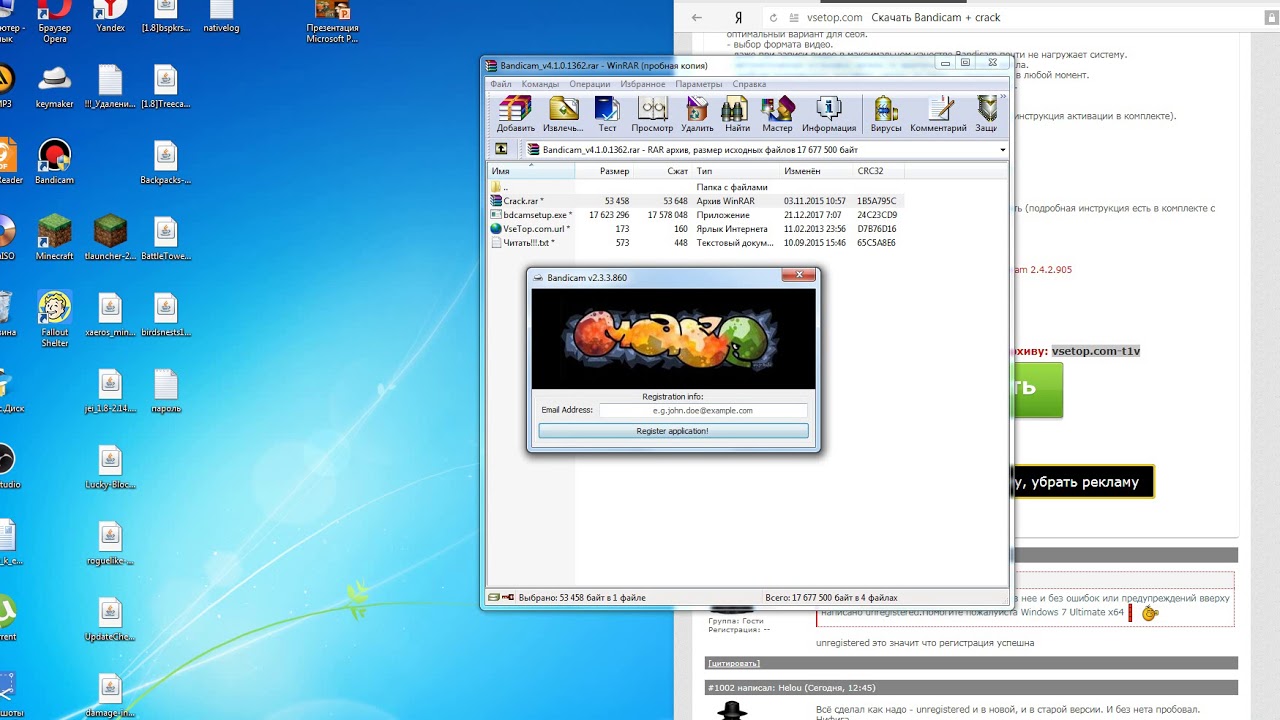Sort the list by the Тип column header
1280x720 pixels.
[x=736, y=171]
